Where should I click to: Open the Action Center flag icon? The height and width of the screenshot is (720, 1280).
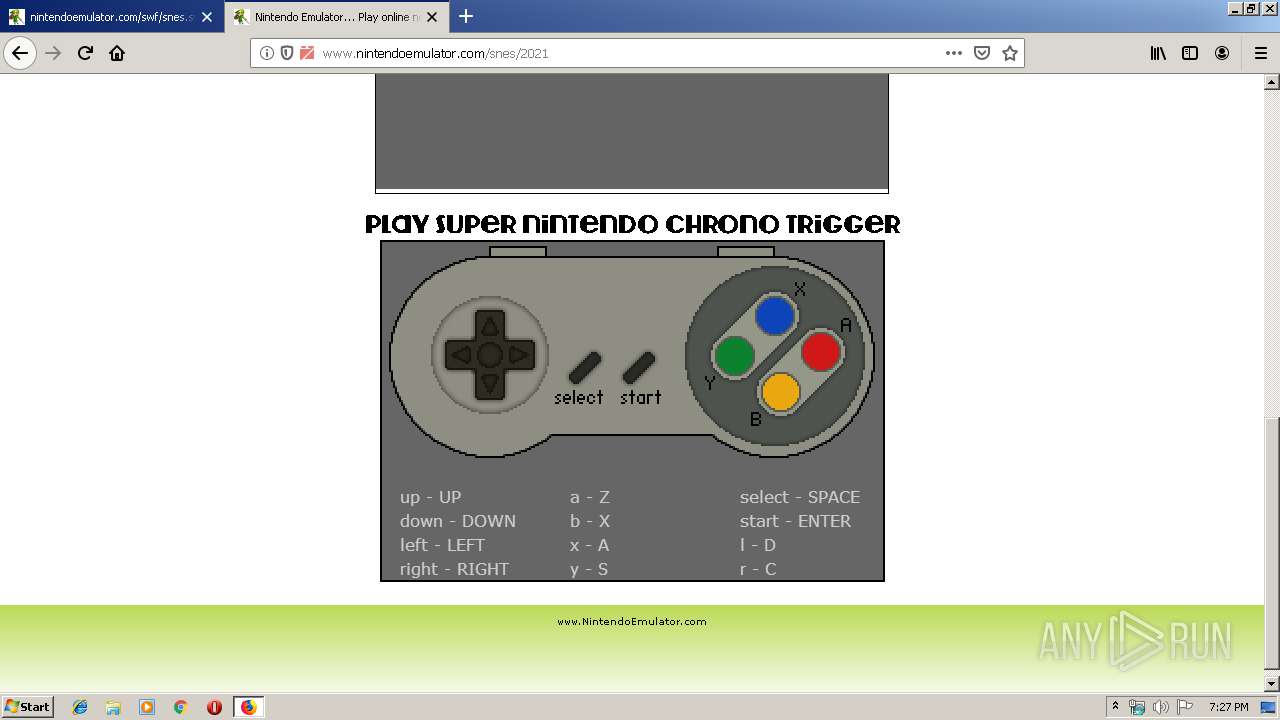(1184, 707)
